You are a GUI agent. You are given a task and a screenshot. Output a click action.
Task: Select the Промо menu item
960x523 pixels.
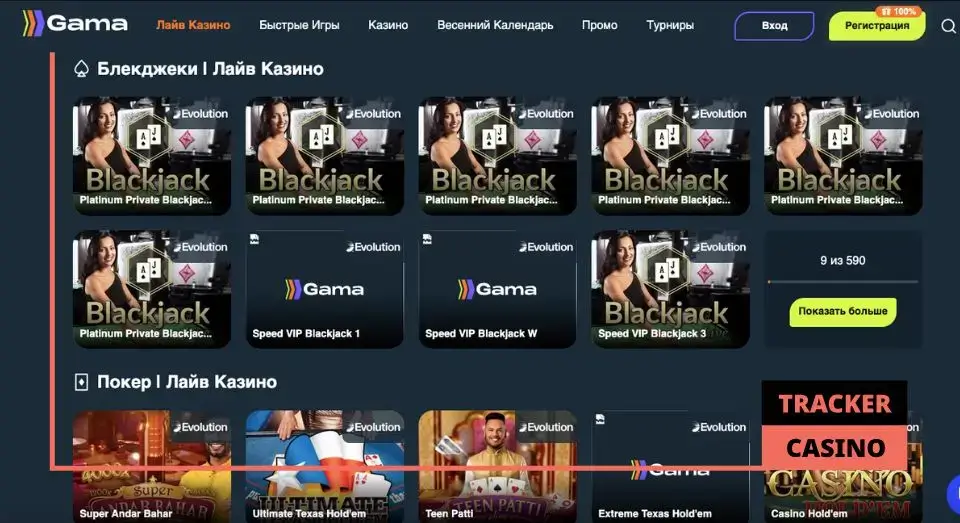599,25
